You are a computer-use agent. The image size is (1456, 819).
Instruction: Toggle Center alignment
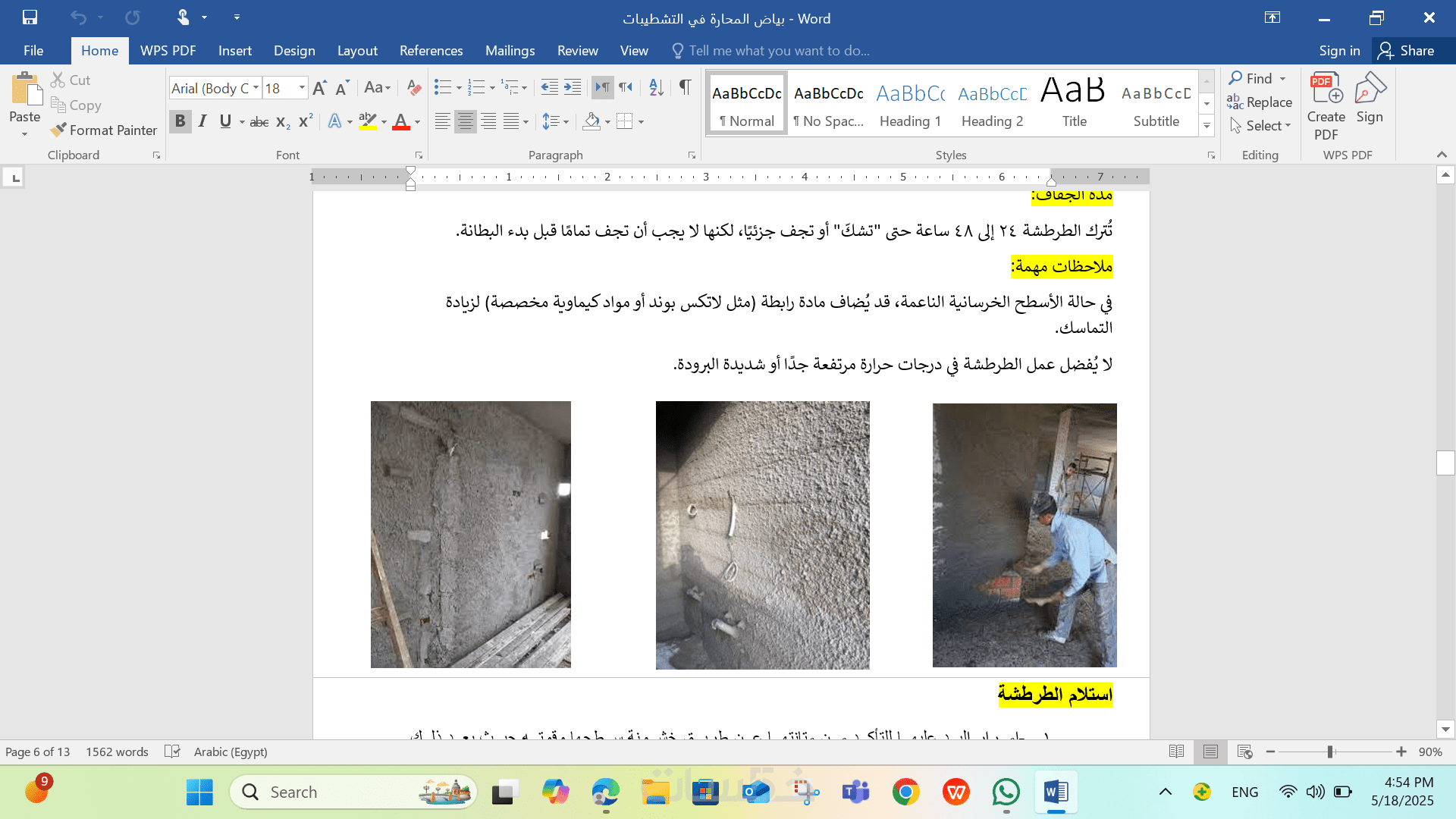click(x=465, y=121)
